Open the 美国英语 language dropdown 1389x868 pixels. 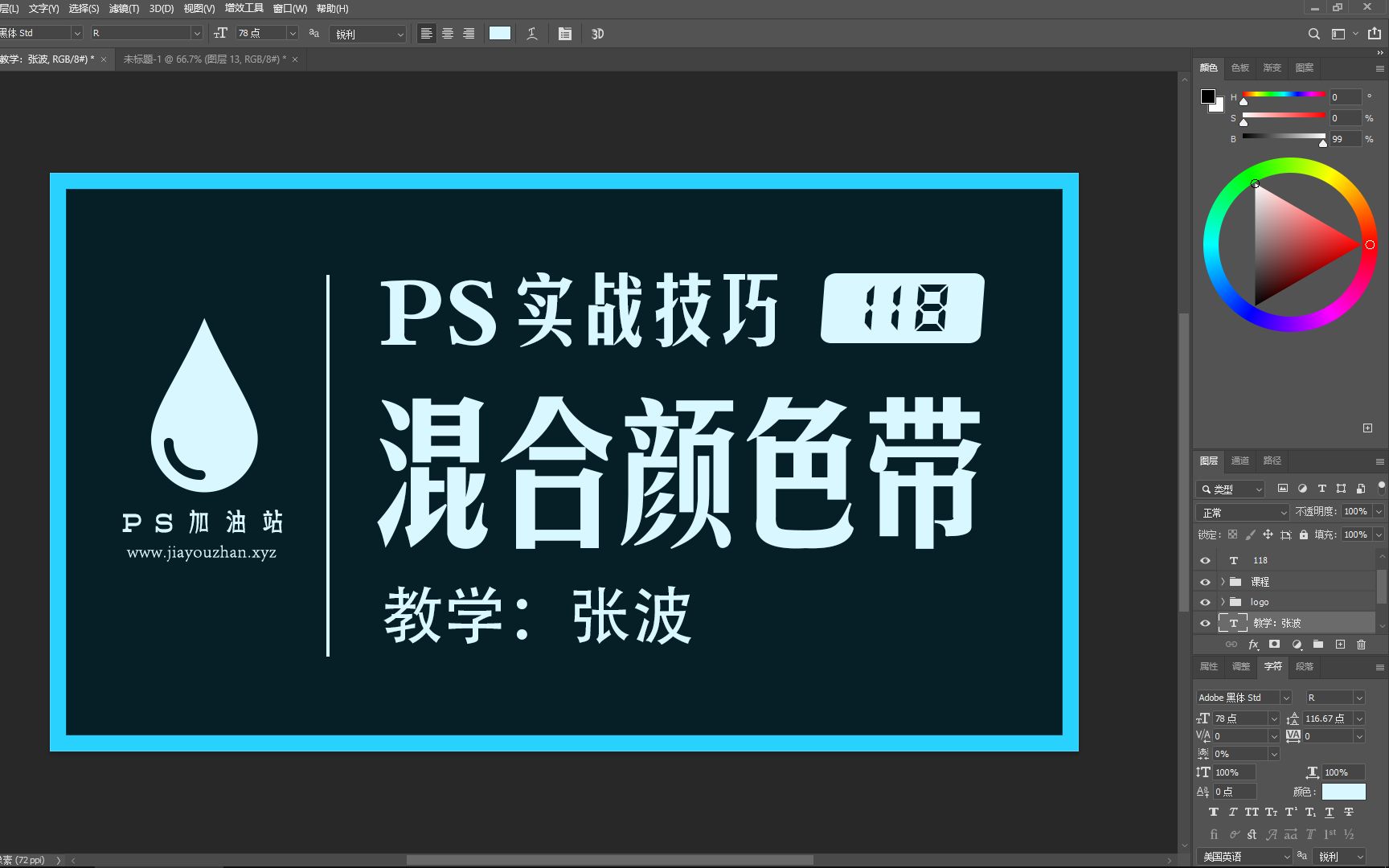(x=1244, y=857)
